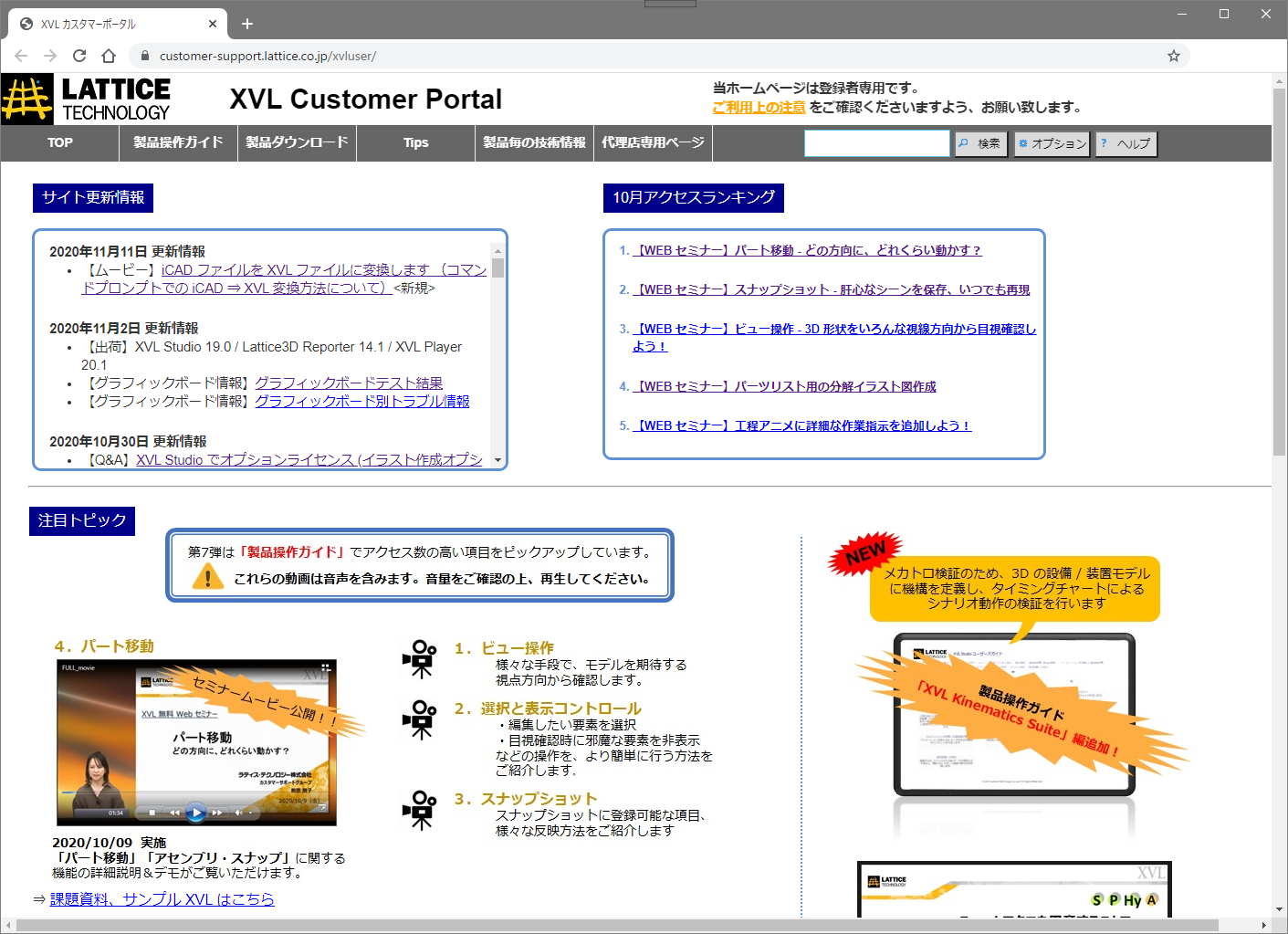The height and width of the screenshot is (934, 1288).
Task: Go back with the browser back arrow
Action: [x=21, y=56]
